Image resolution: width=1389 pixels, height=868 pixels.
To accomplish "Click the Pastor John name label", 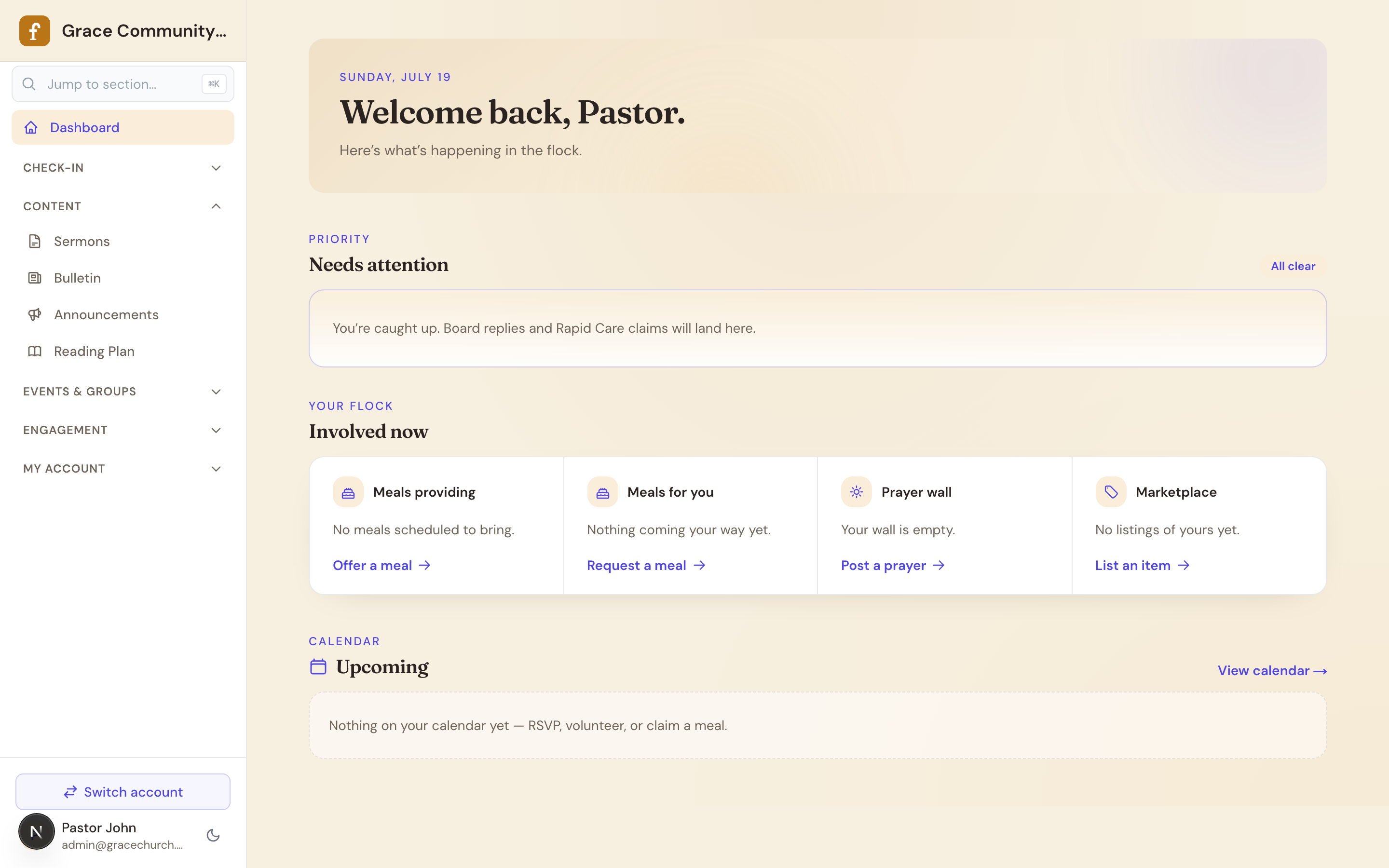I will (99, 828).
